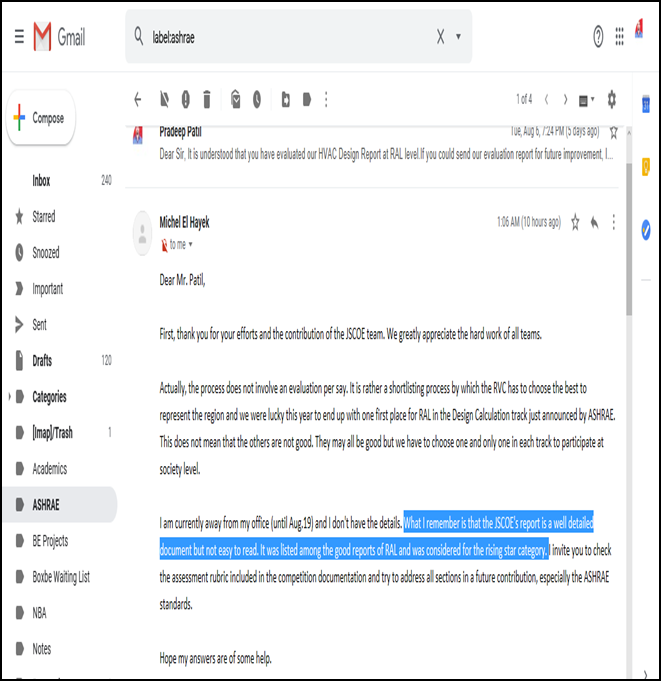Viewport: 661px width, 681px height.
Task: Star the Michel El Hayek message
Action: 575,222
